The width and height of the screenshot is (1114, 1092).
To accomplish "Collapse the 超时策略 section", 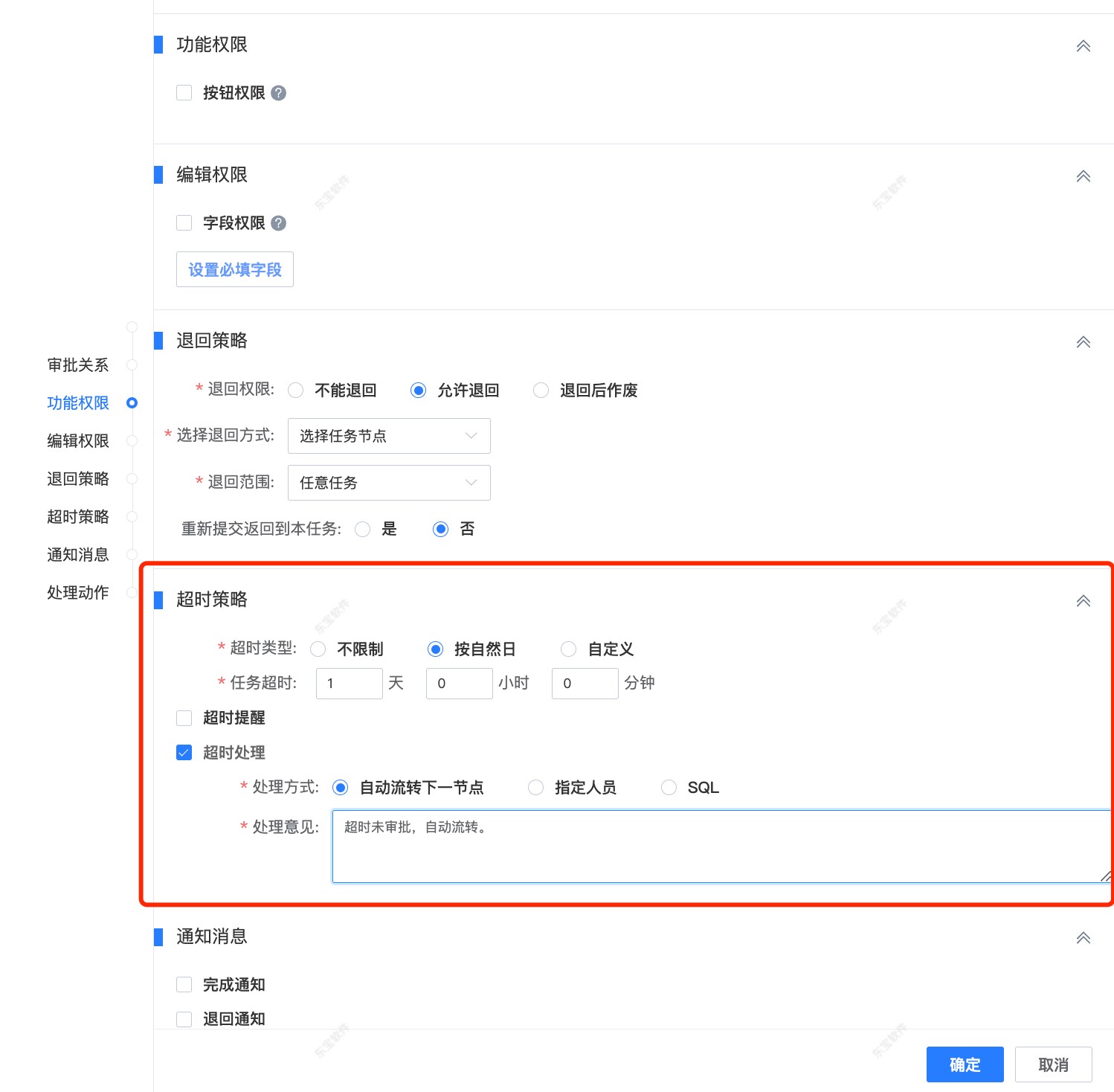I will coord(1083,600).
